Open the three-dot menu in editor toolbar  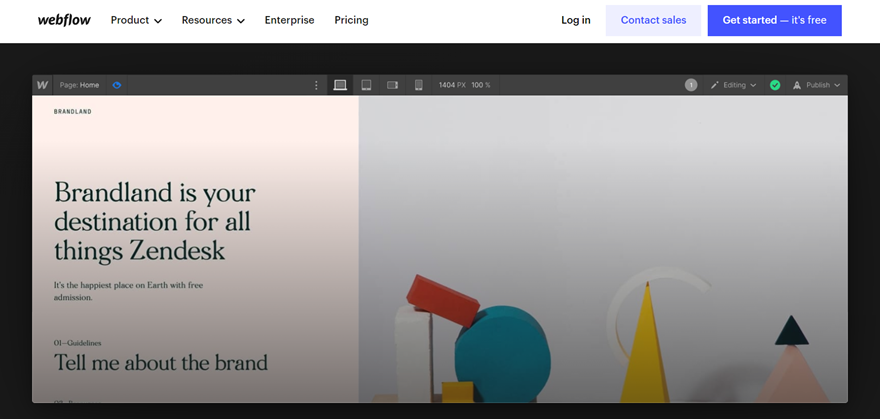316,85
